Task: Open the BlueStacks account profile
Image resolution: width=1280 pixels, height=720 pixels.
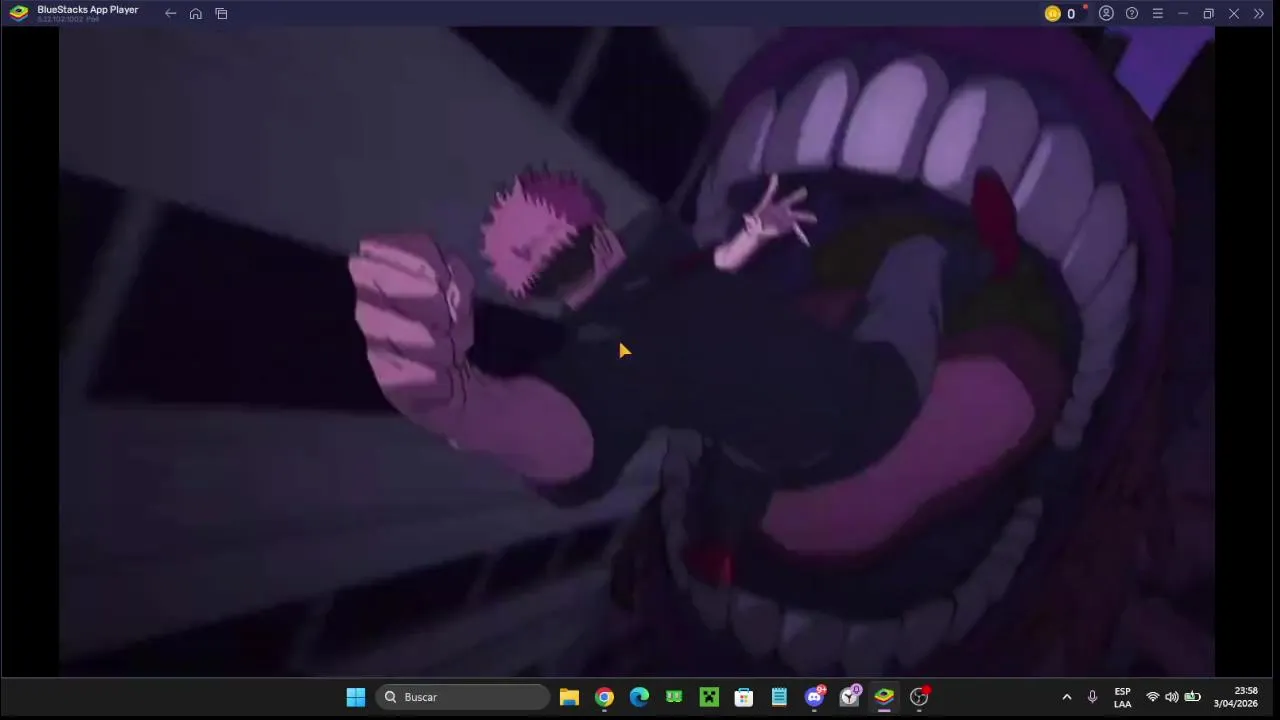Action: click(x=1106, y=14)
